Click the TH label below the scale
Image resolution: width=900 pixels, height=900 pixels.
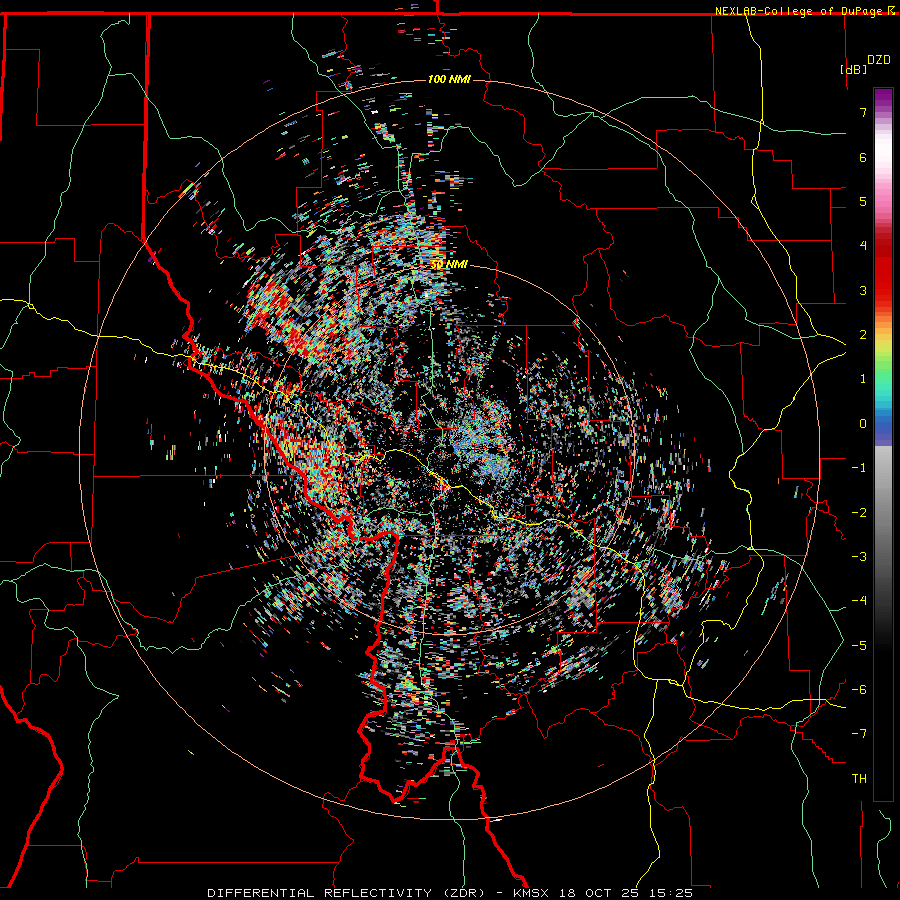tap(859, 778)
